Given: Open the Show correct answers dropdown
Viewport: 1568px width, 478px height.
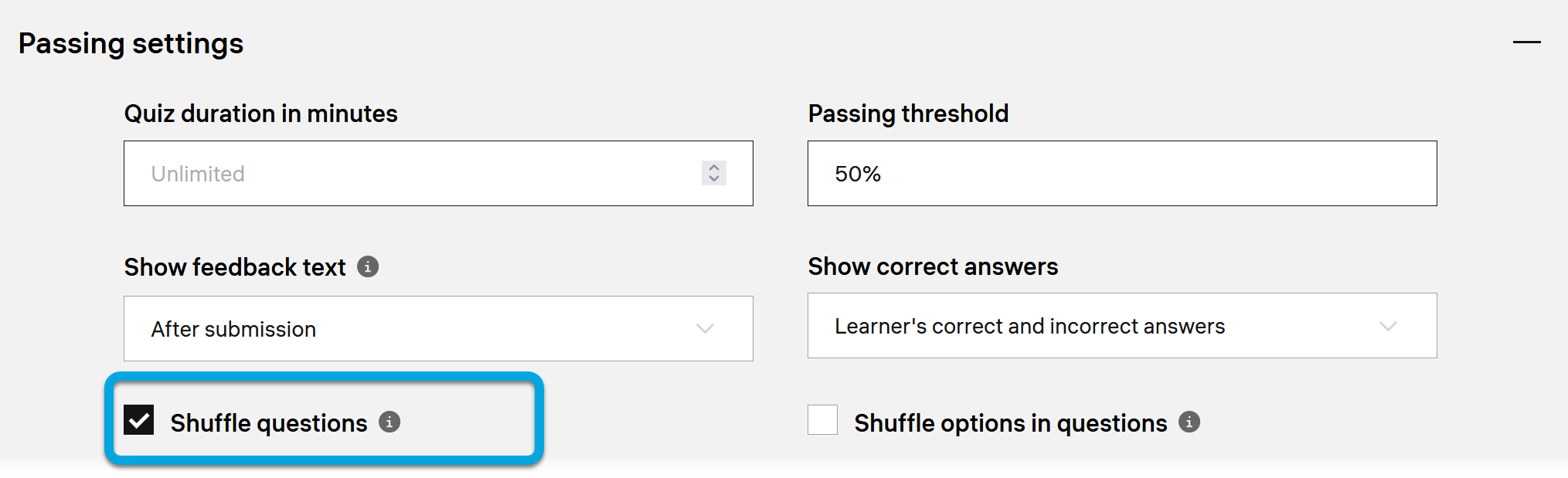Looking at the screenshot, I should point(1121,325).
